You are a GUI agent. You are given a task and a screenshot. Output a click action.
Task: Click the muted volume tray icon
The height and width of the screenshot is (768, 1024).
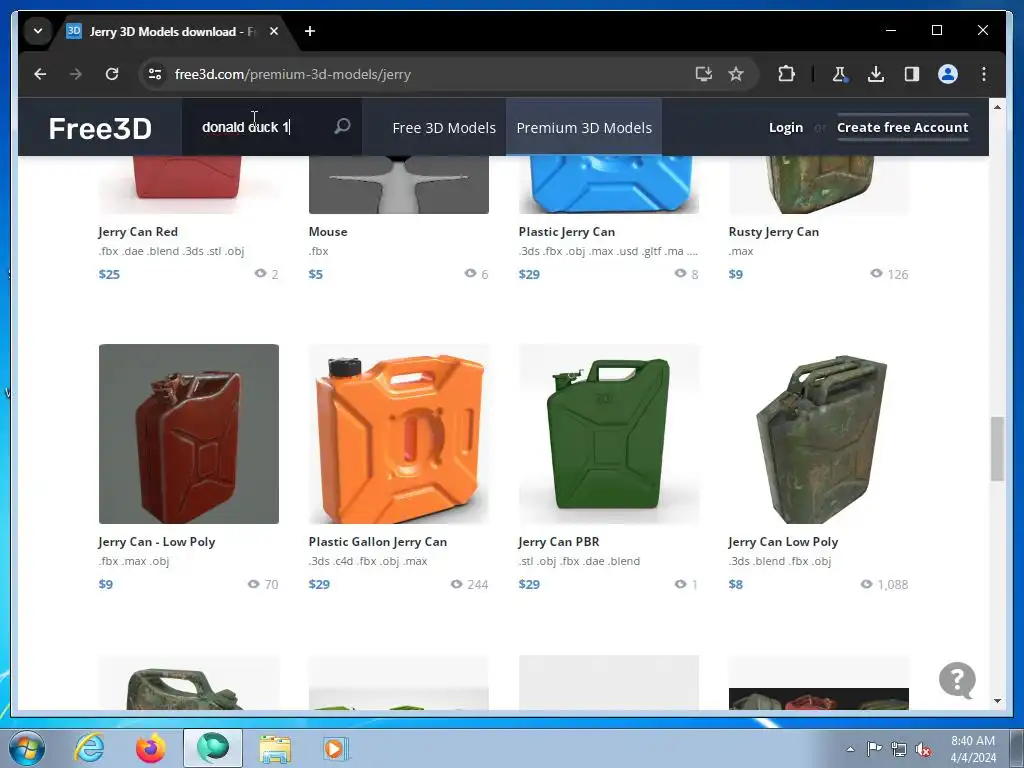923,749
